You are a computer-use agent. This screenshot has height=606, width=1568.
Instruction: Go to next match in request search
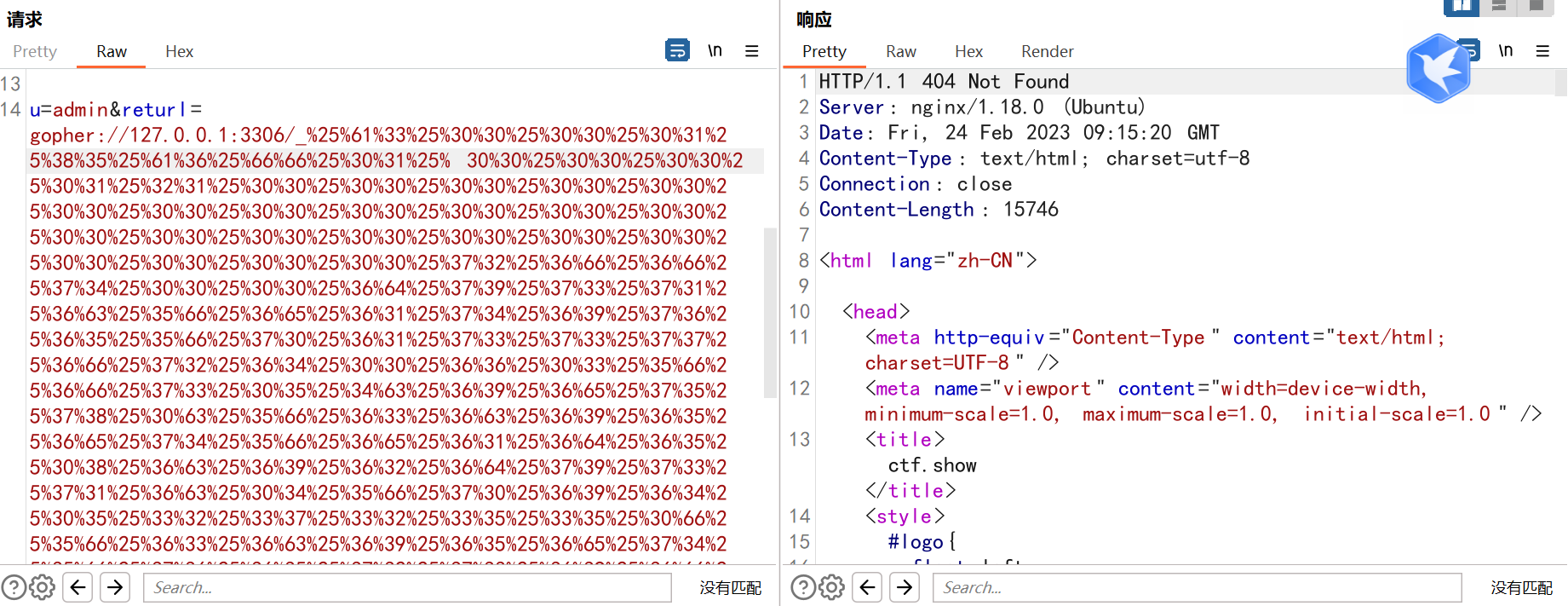click(115, 587)
